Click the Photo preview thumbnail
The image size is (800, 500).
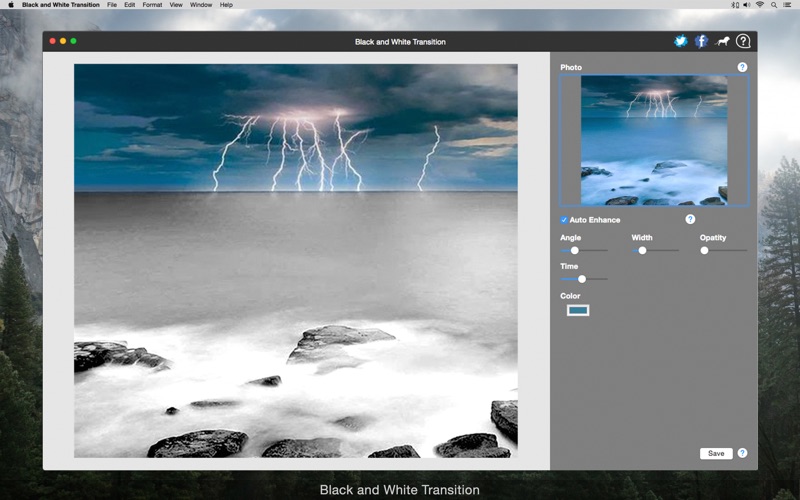pyautogui.click(x=654, y=140)
